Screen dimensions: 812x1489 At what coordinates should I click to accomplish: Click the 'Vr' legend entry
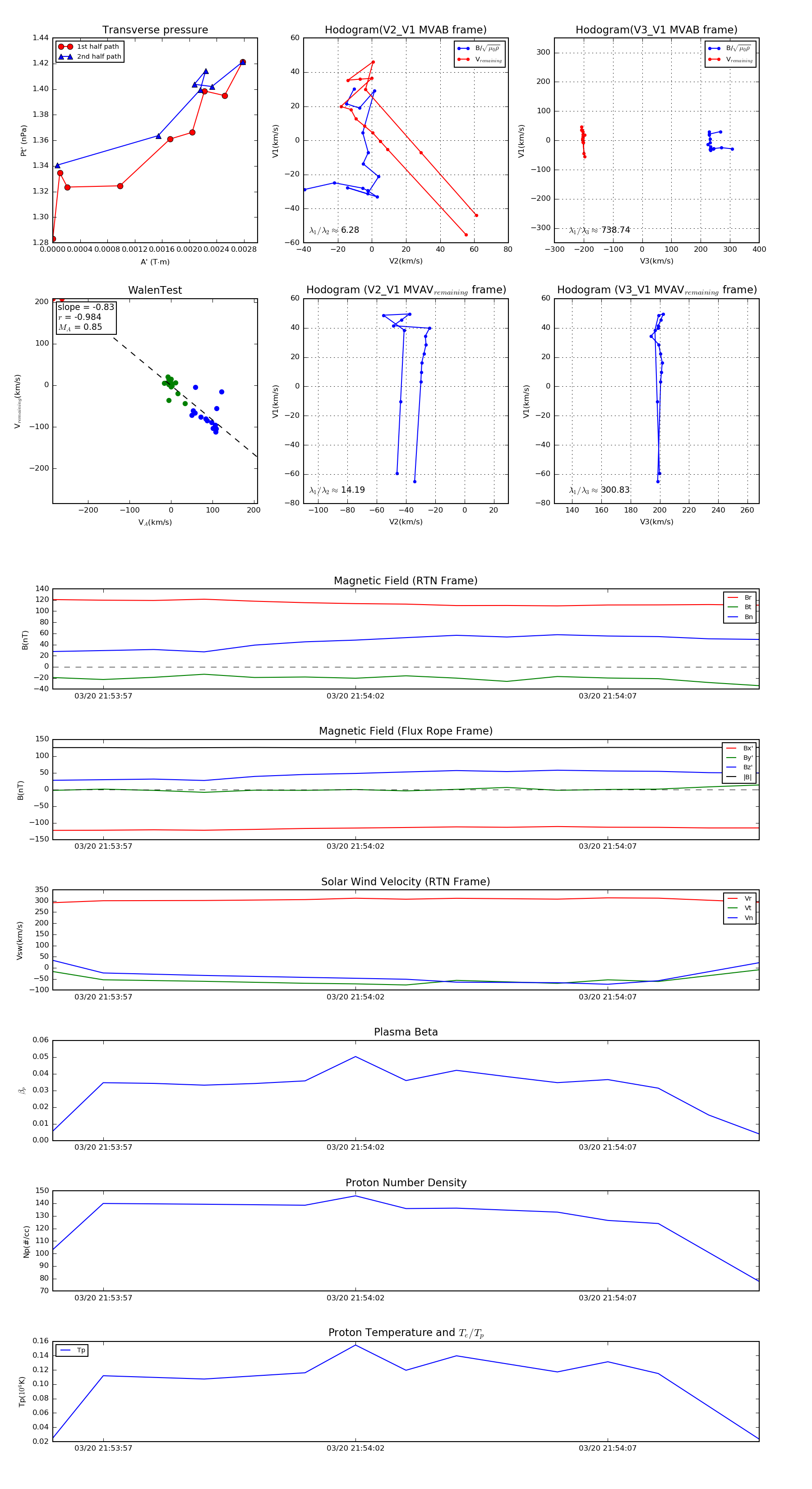pyautogui.click(x=740, y=898)
